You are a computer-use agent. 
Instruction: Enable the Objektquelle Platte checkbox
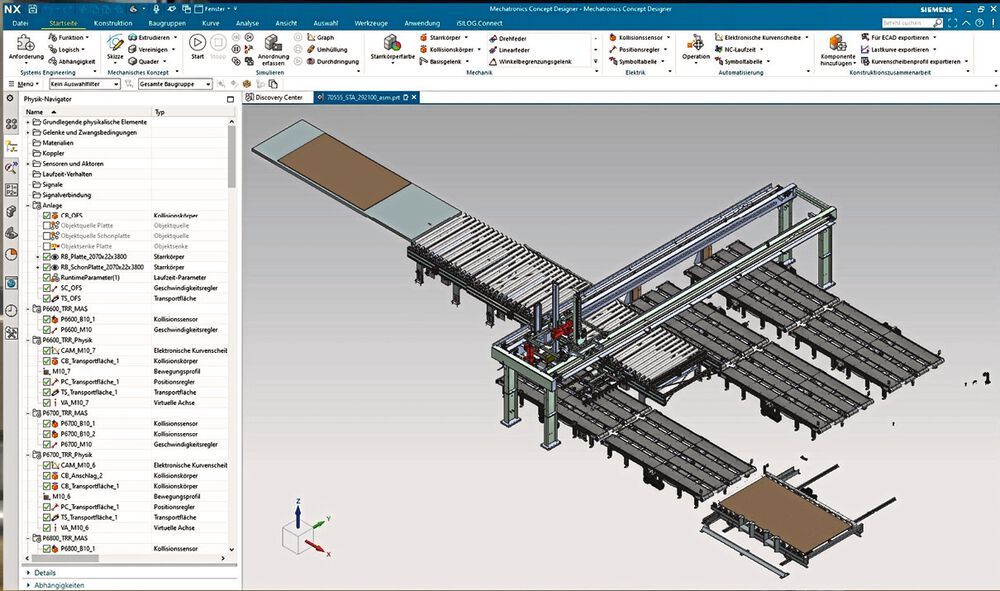tap(47, 225)
